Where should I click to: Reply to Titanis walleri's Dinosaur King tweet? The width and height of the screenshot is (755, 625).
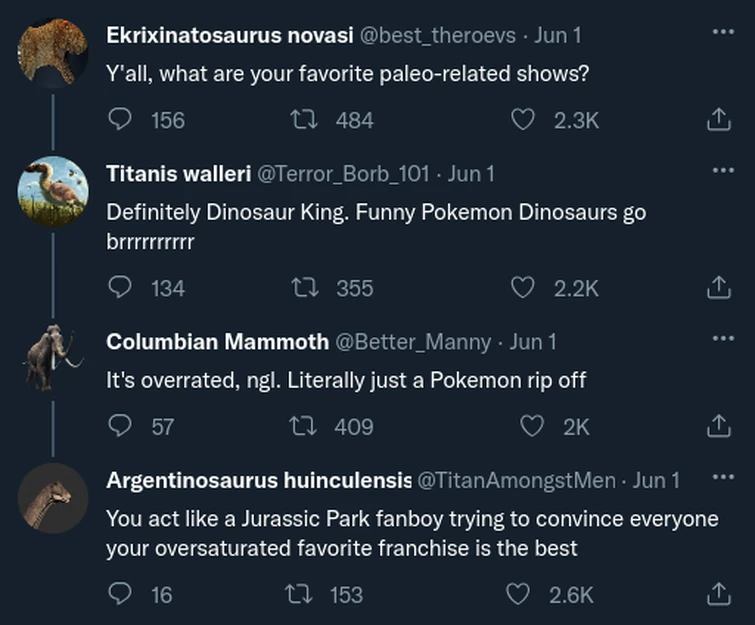pyautogui.click(x=119, y=288)
